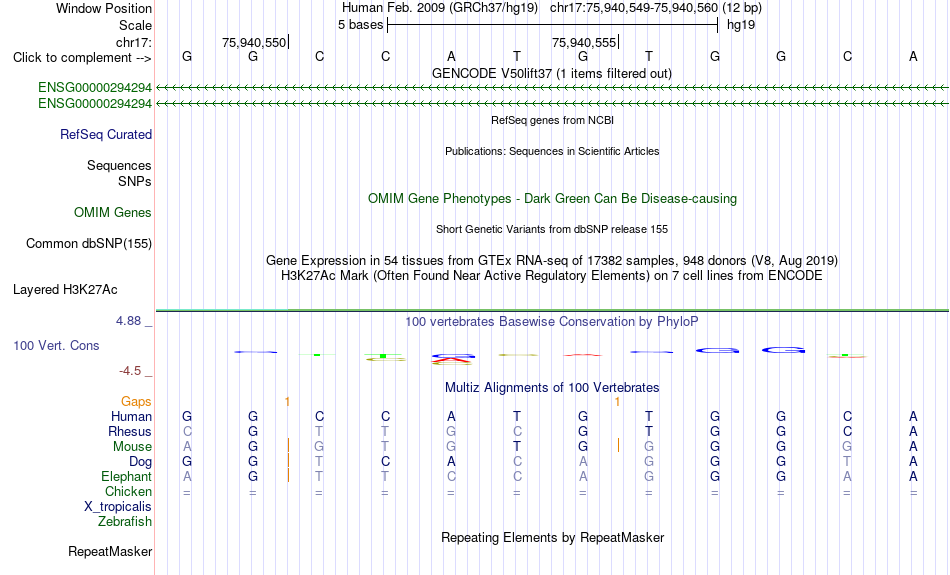Click the scale bar line
Viewport: 950px width, 575px height.
pyautogui.click(x=553, y=25)
